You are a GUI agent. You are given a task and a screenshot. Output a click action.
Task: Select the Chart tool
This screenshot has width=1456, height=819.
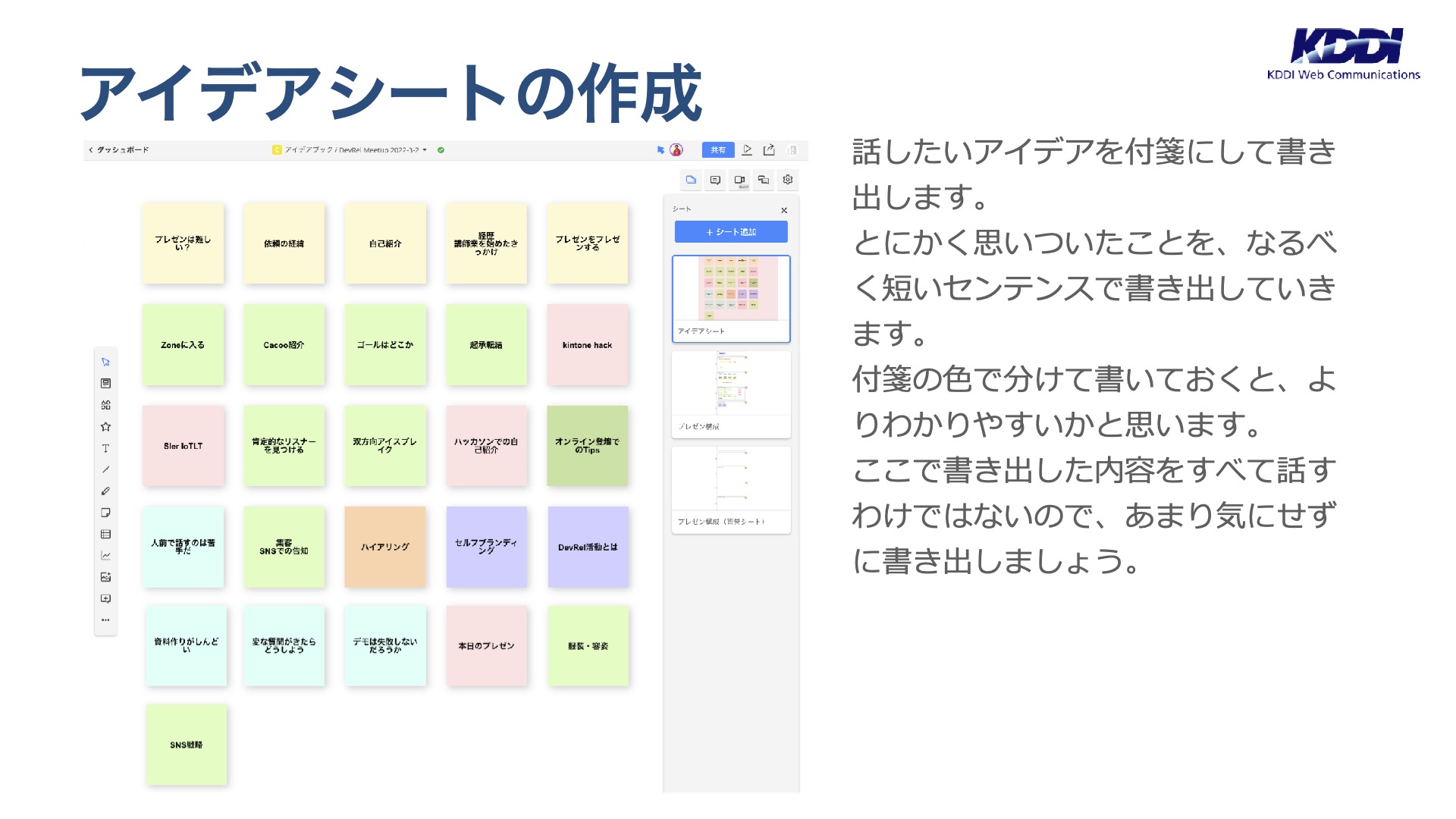click(x=105, y=555)
